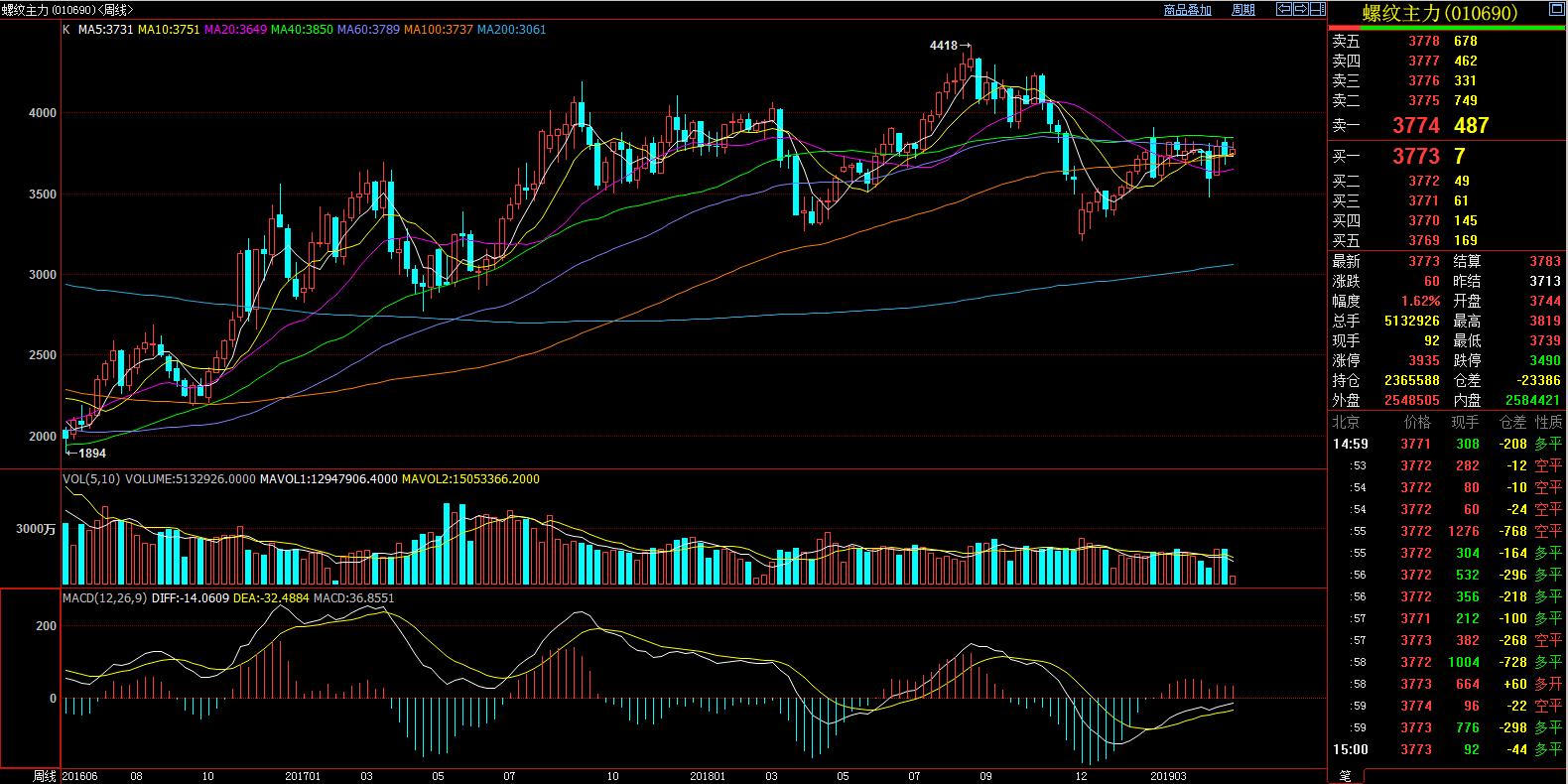This screenshot has width=1568, height=784.
Task: Click MA40:3850 indicator label
Action: pos(302,30)
